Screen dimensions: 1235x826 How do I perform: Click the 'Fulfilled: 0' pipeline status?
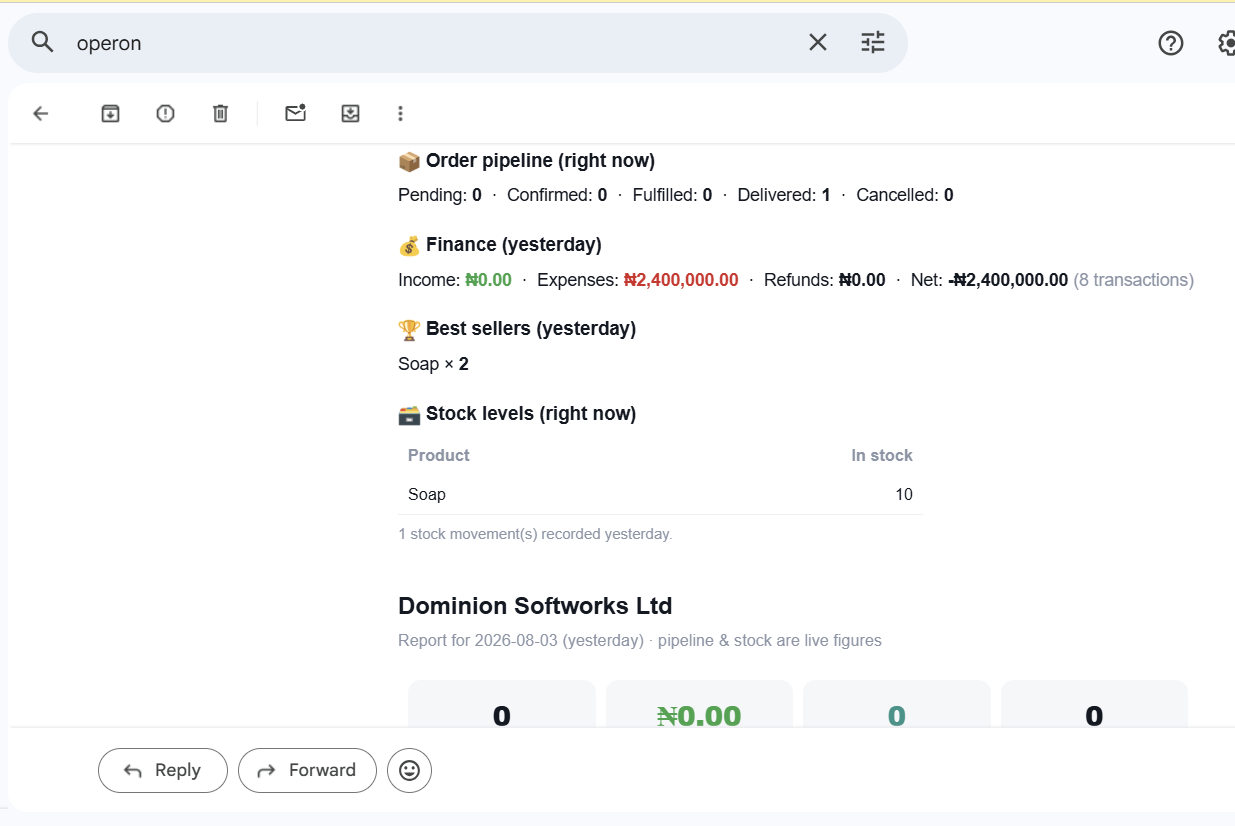[672, 196]
